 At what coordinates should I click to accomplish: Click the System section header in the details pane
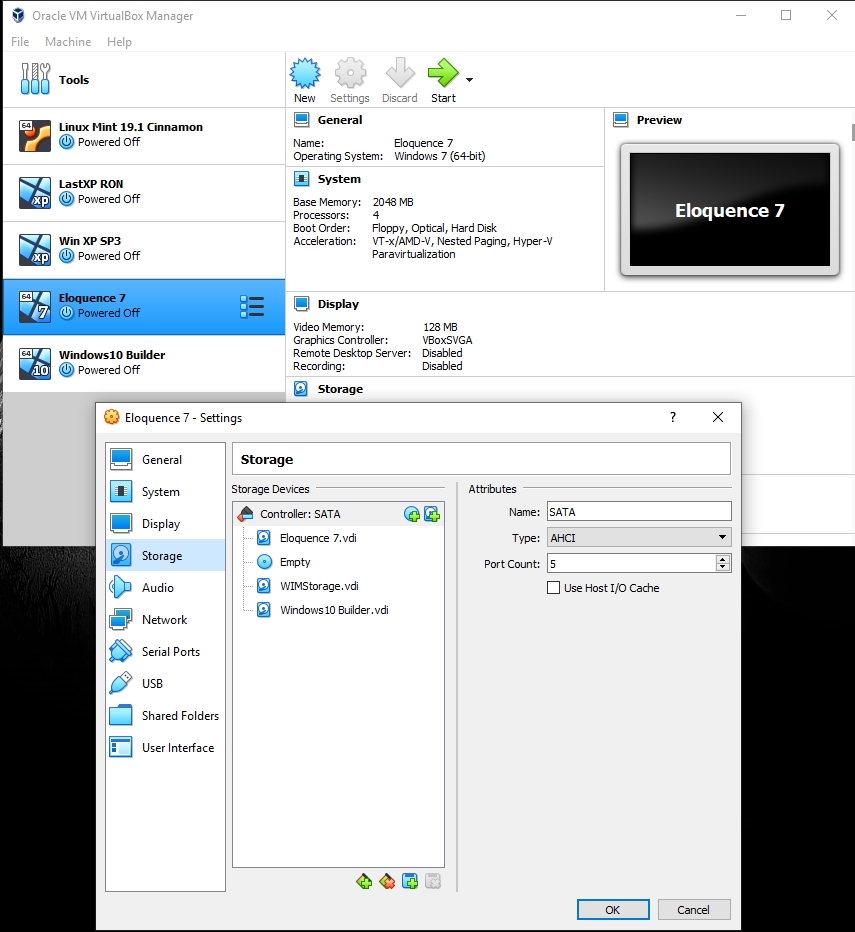pos(339,179)
